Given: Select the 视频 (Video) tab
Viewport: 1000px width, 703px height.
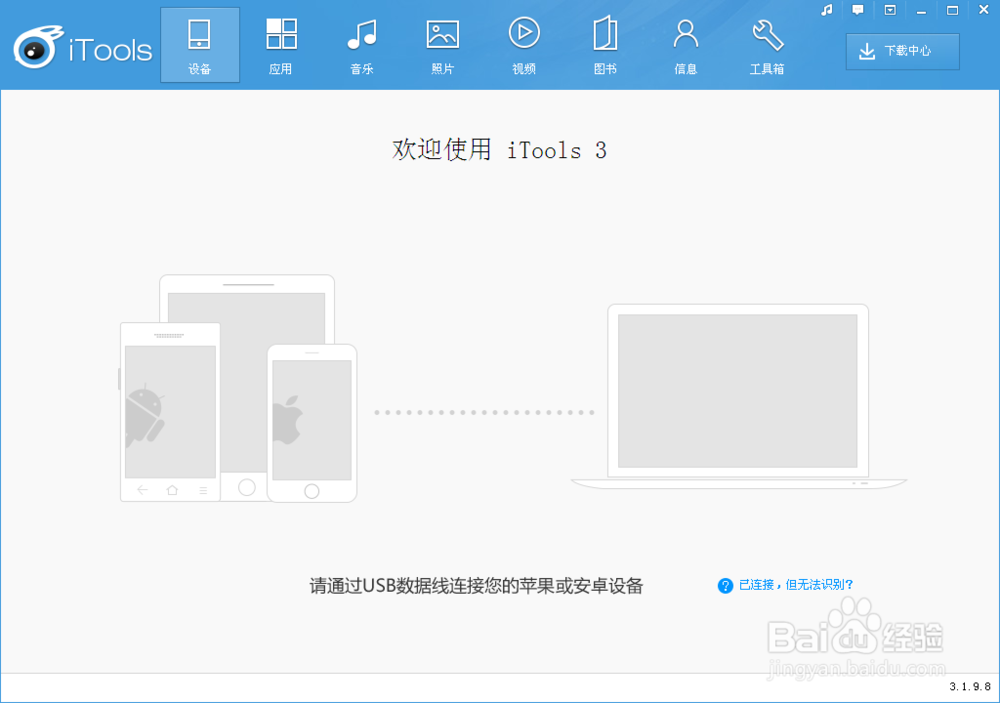Looking at the screenshot, I should tap(524, 45).
